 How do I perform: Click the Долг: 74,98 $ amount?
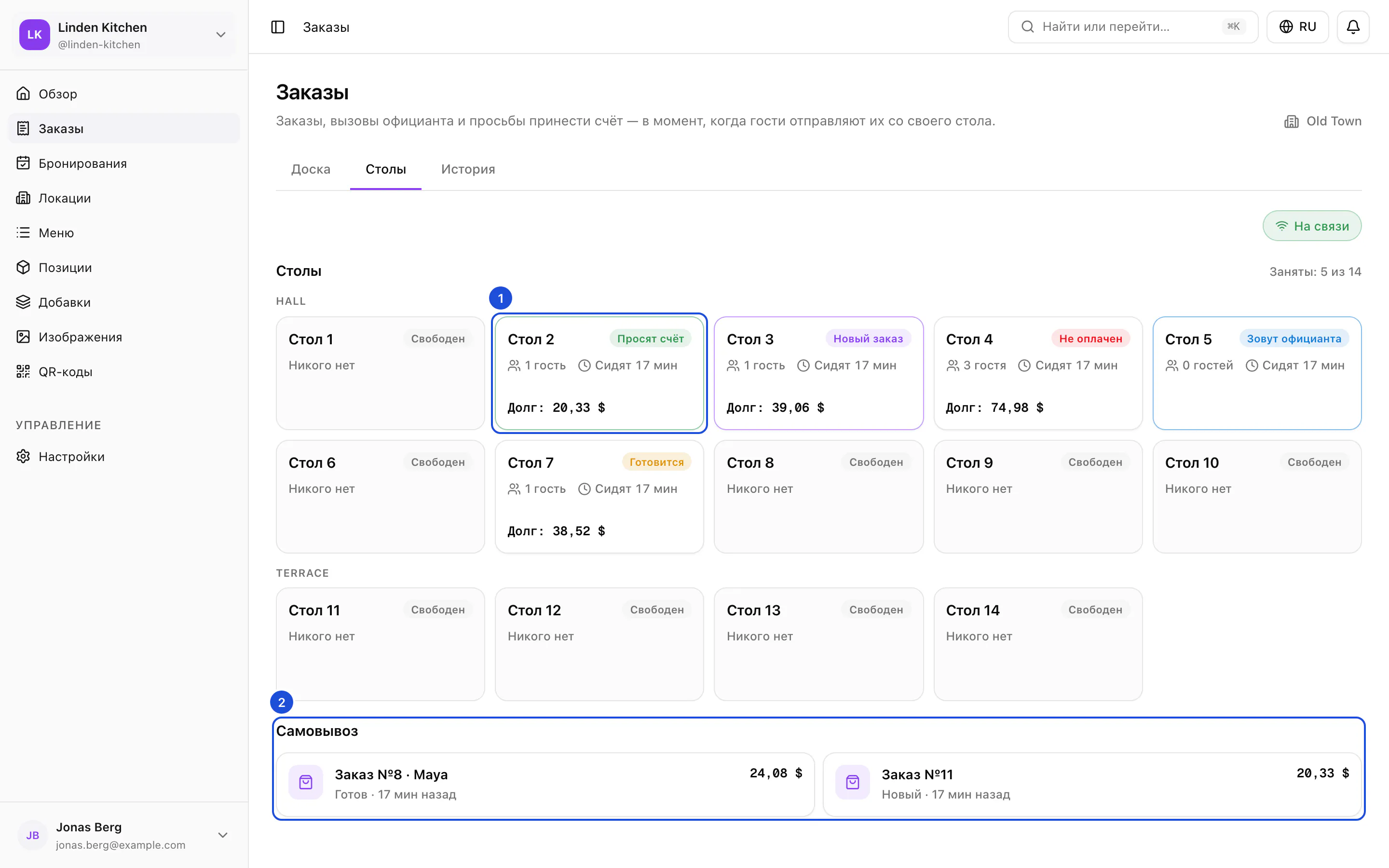coord(994,407)
